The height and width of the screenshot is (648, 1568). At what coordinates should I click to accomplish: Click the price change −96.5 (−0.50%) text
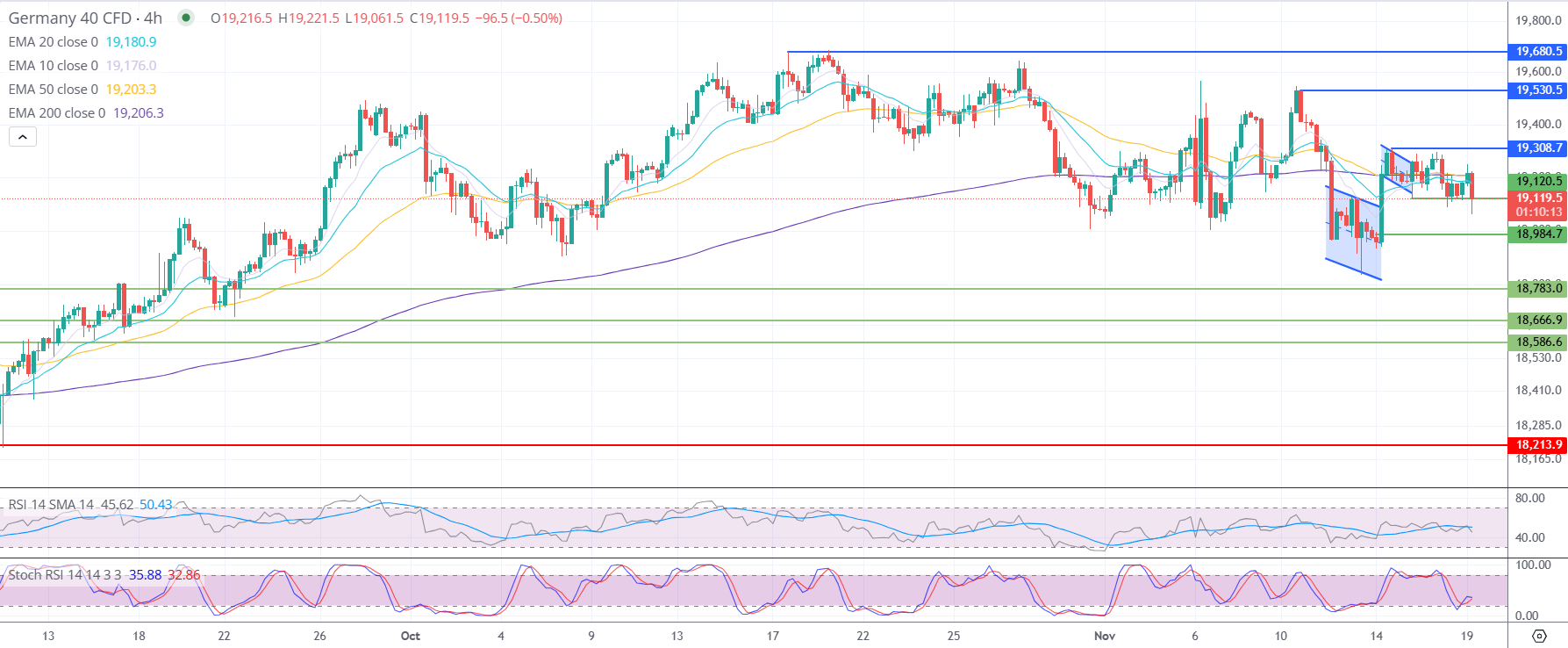(519, 18)
